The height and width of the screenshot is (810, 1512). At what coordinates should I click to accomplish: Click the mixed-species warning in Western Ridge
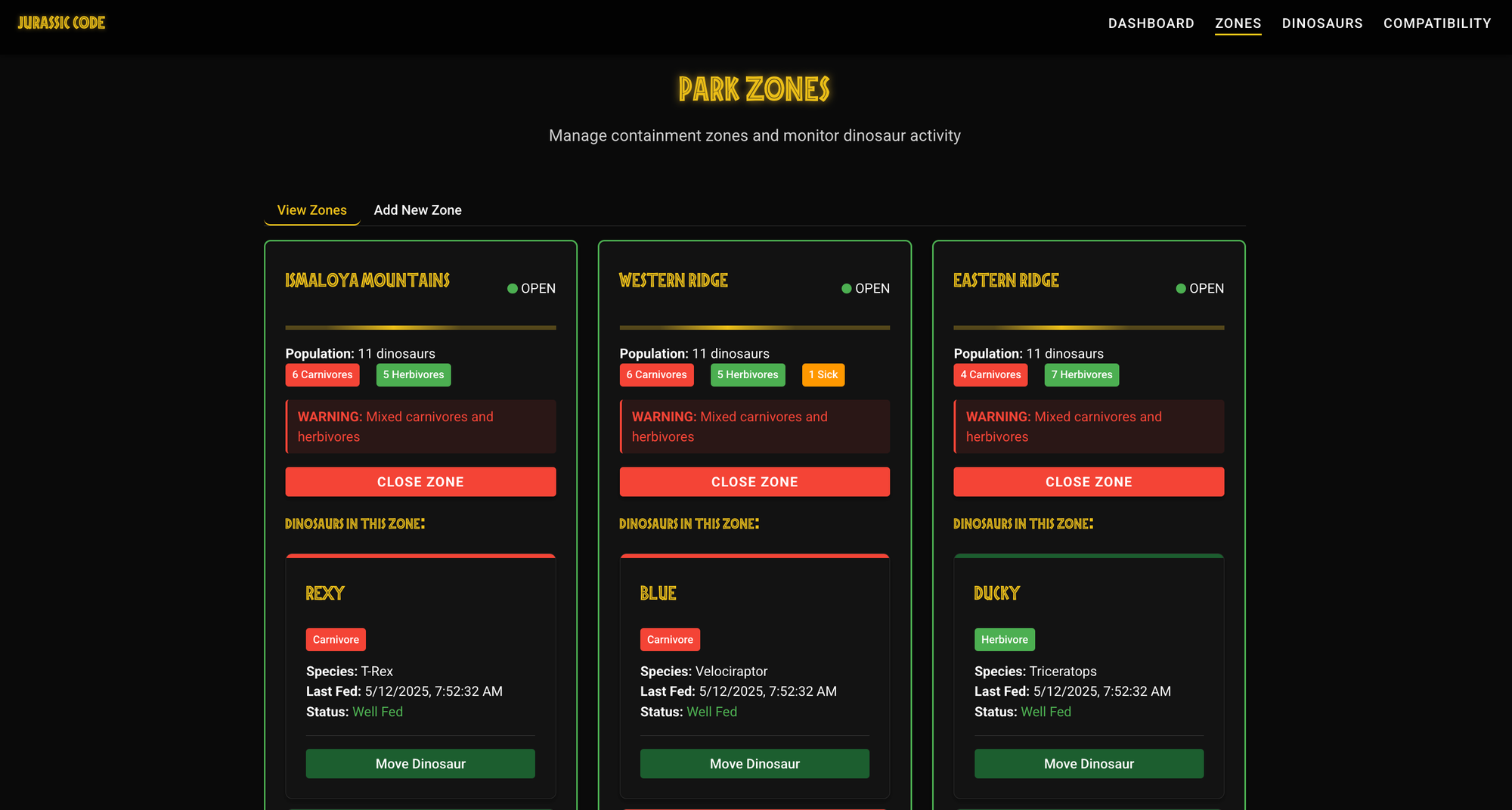point(754,427)
